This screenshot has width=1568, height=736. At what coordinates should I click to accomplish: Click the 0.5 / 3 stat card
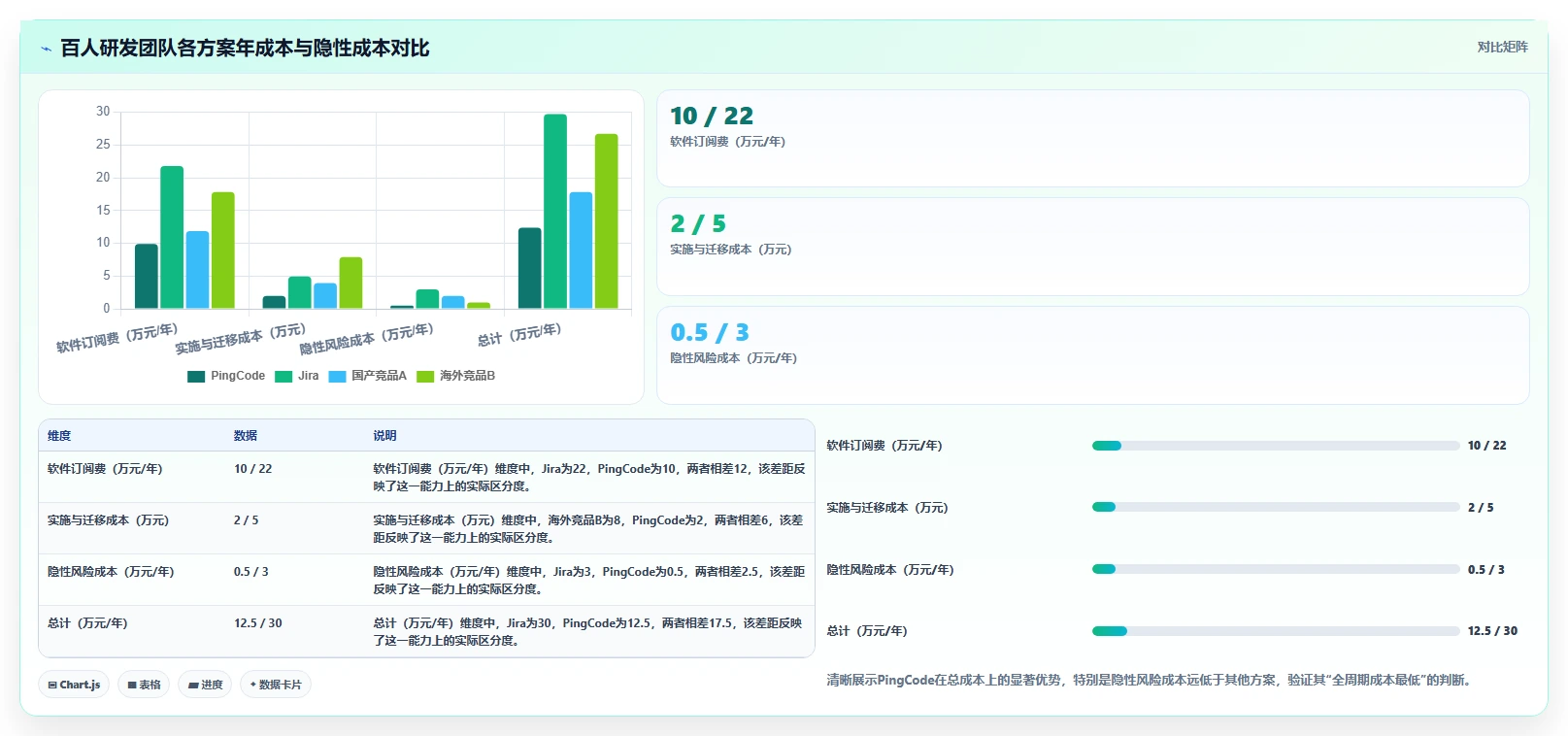[1093, 355]
